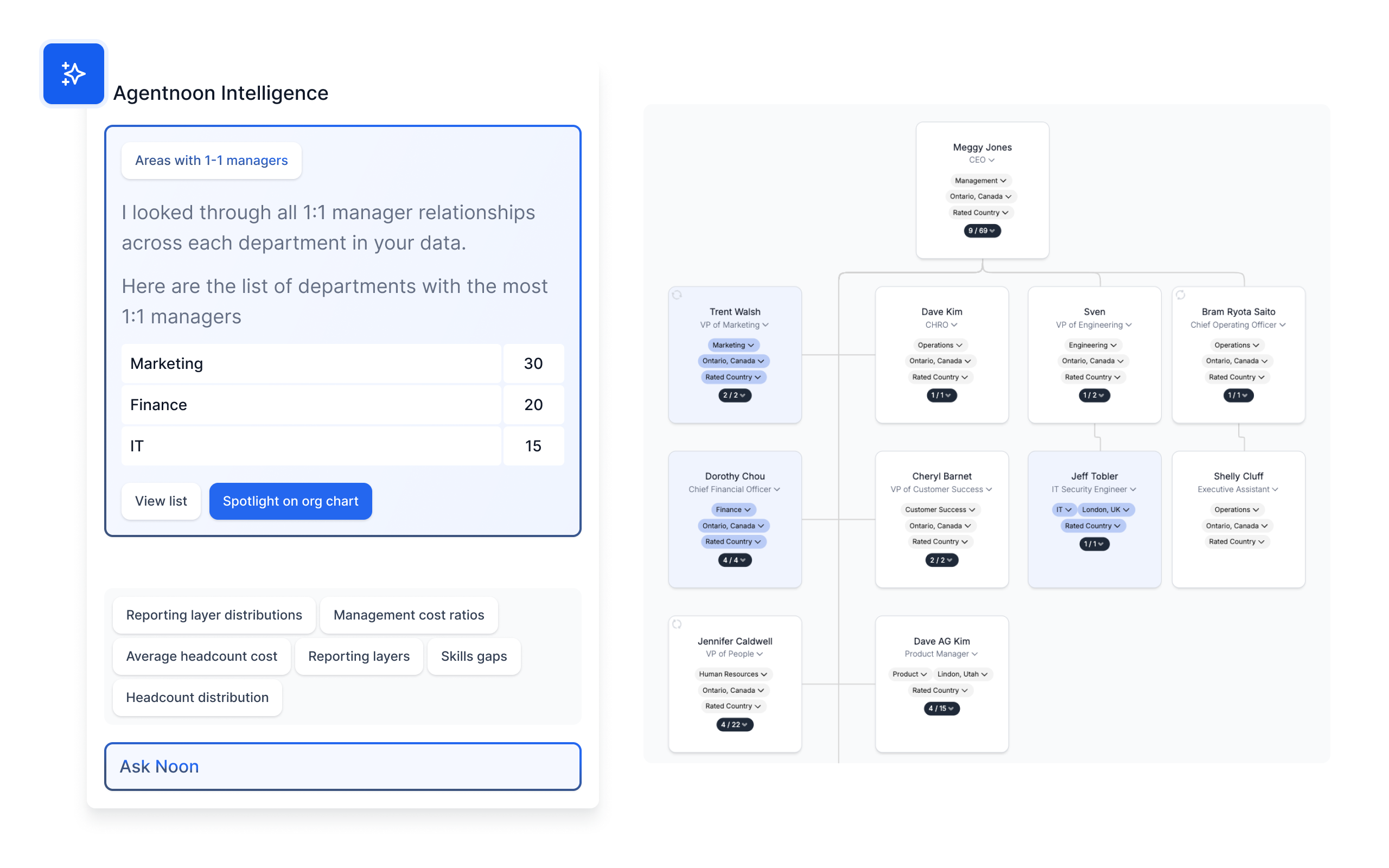
Task: Click the Spotlight on org chart button
Action: pos(290,501)
